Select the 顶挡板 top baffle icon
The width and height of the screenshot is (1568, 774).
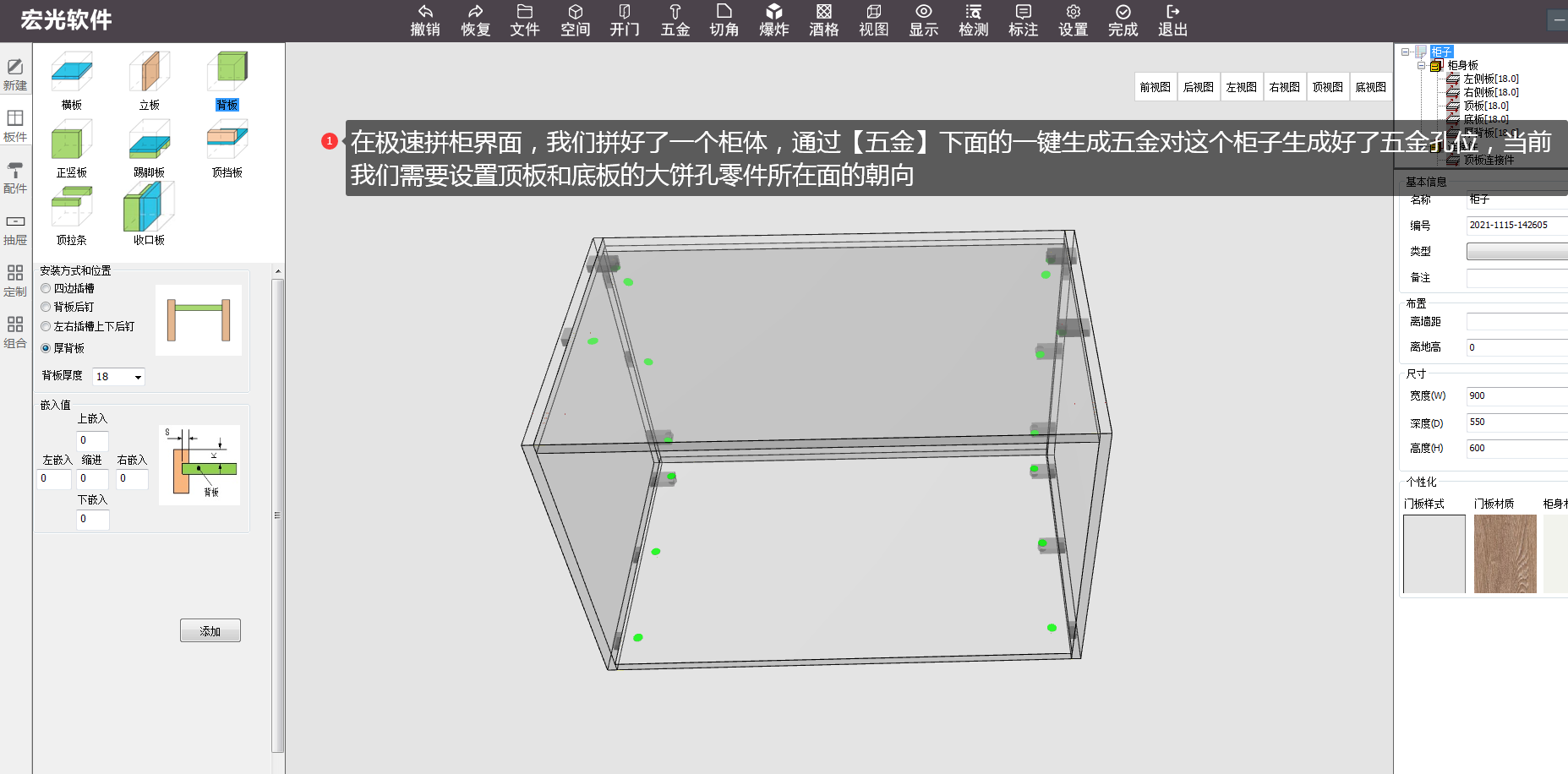(x=227, y=139)
